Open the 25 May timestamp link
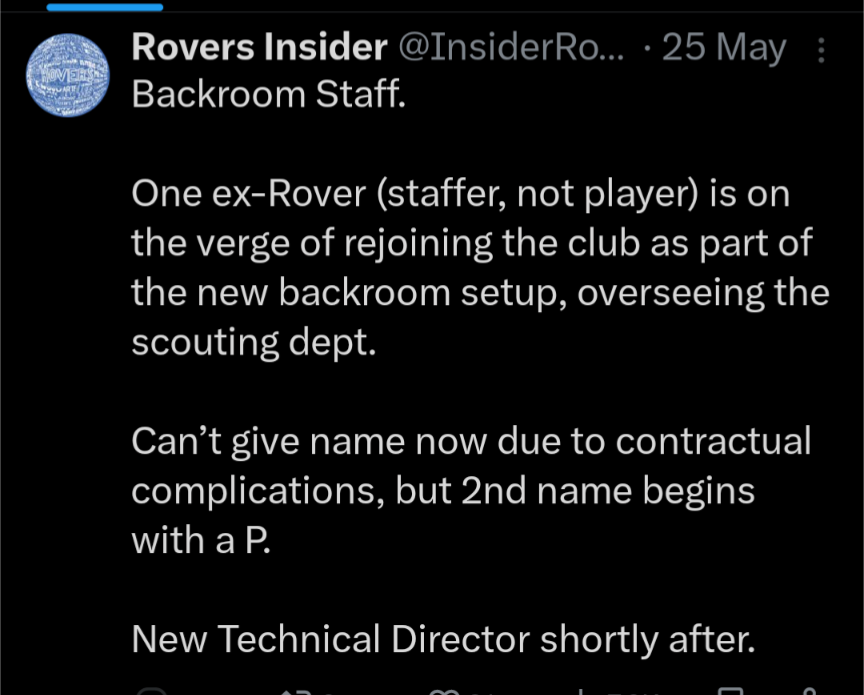Viewport: 864px width, 695px height. pos(724,48)
